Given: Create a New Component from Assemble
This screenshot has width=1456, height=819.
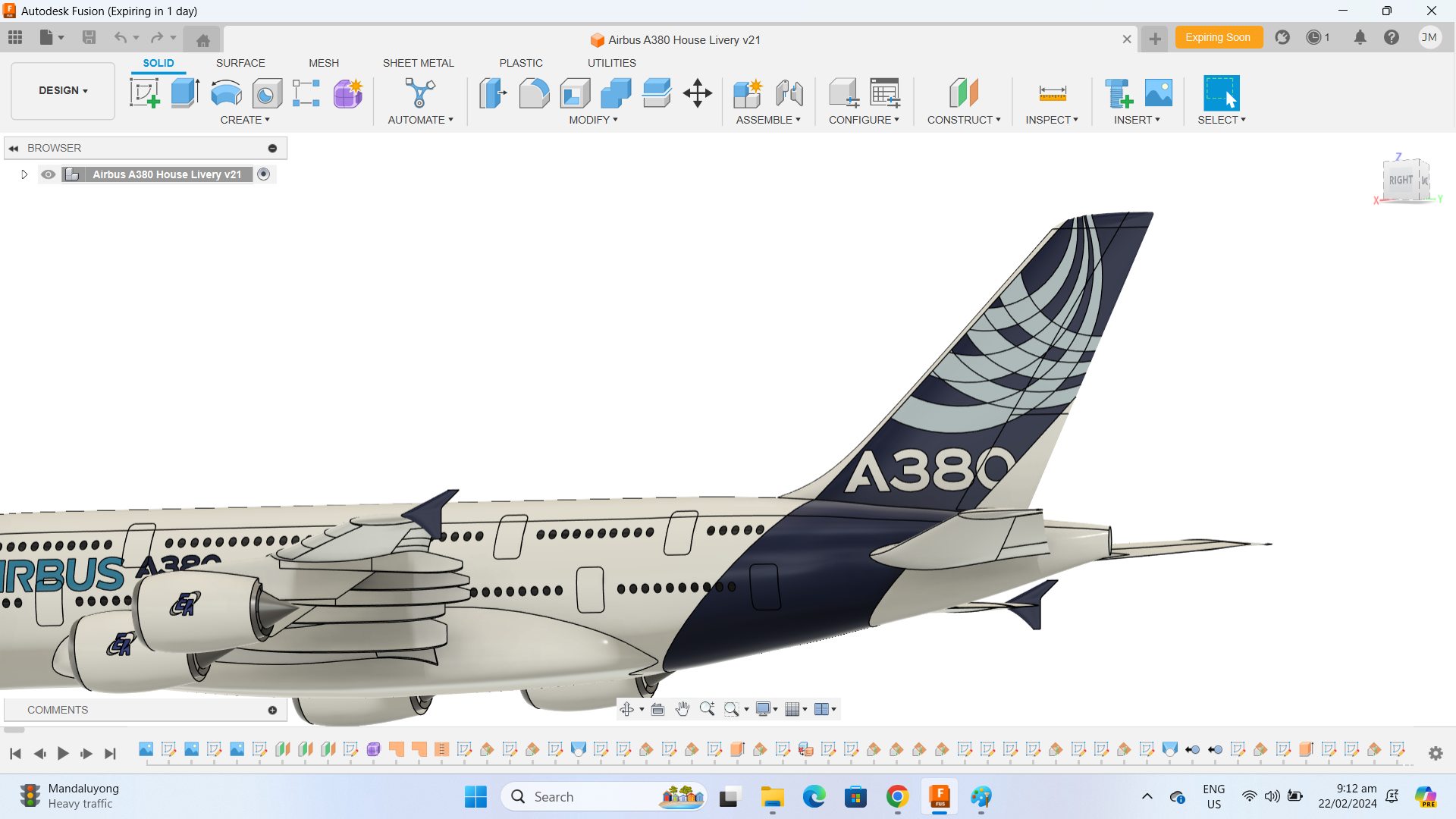Looking at the screenshot, I should point(747,93).
